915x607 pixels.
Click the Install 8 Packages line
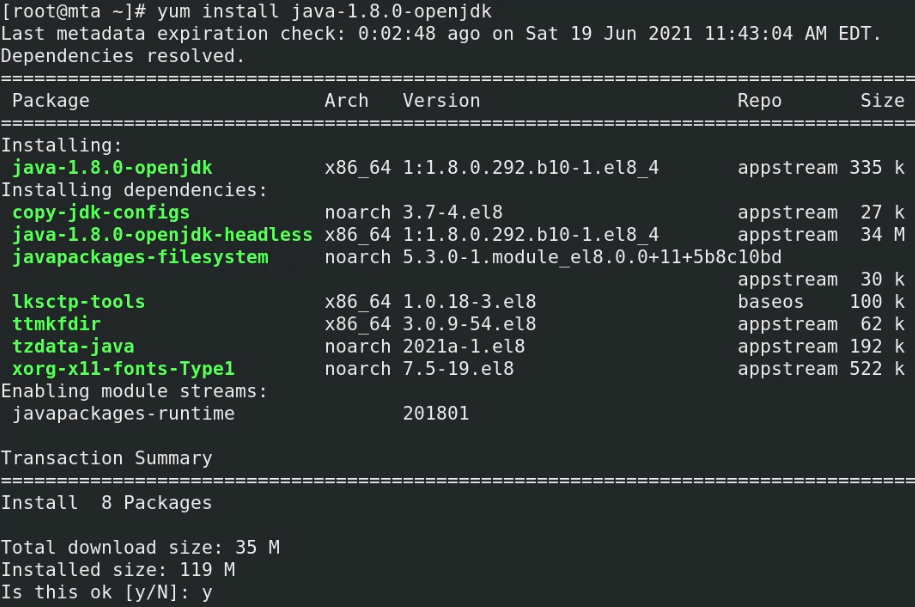pos(106,503)
